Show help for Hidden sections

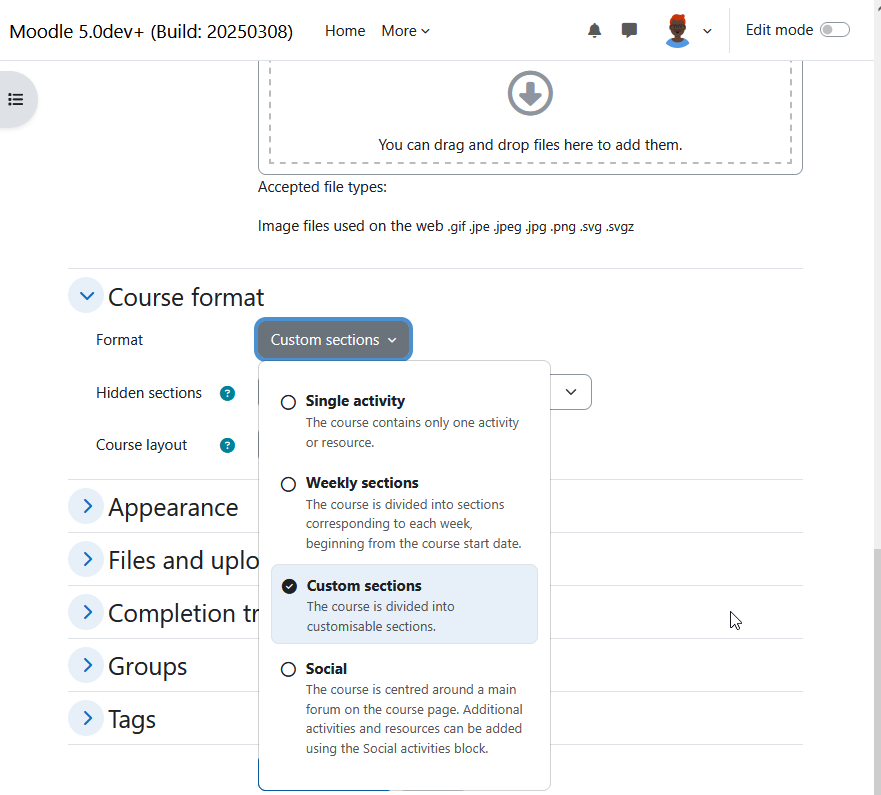227,393
